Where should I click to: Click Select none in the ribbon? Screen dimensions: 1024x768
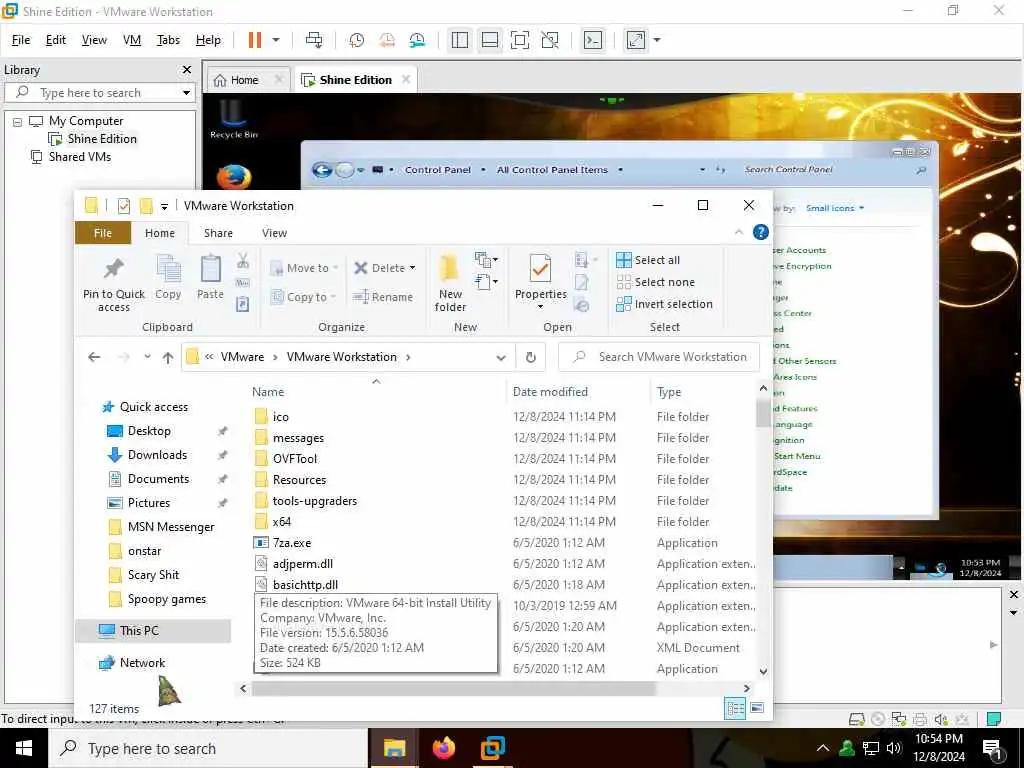(656, 282)
